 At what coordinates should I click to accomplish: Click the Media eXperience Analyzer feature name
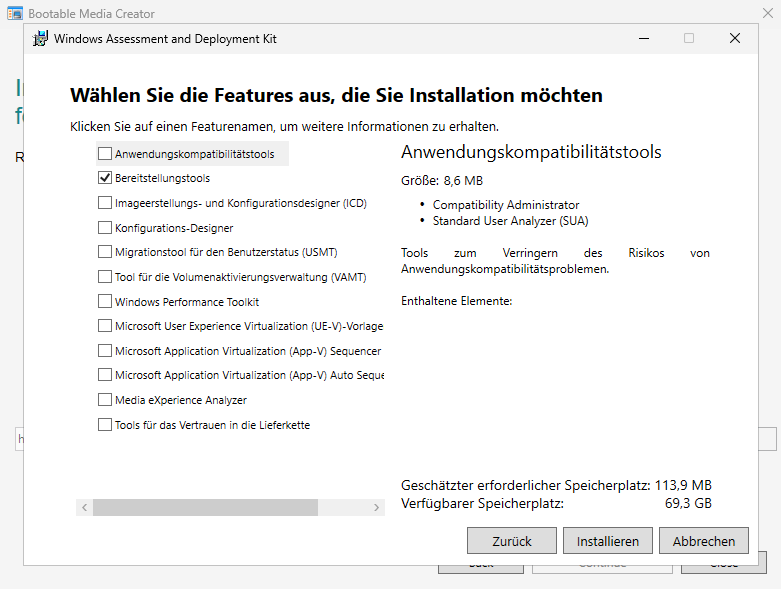pyautogui.click(x=181, y=400)
